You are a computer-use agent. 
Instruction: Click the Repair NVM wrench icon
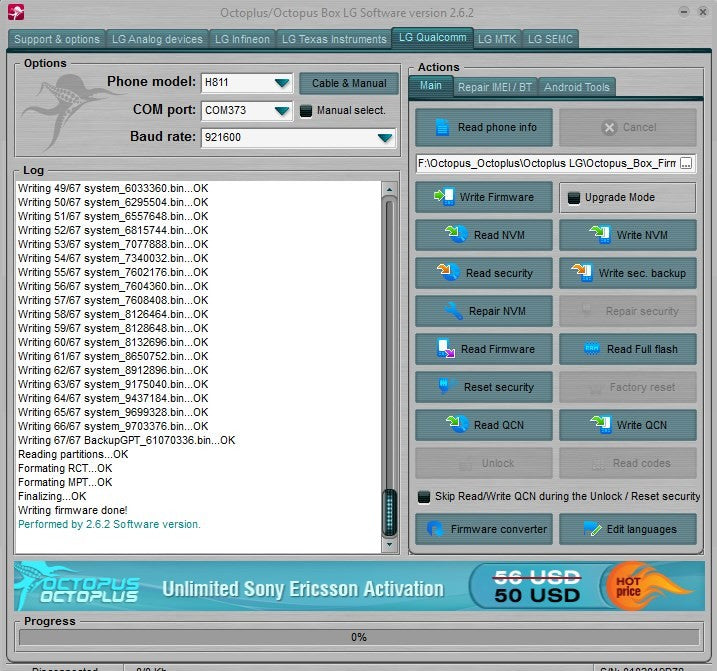coord(452,311)
